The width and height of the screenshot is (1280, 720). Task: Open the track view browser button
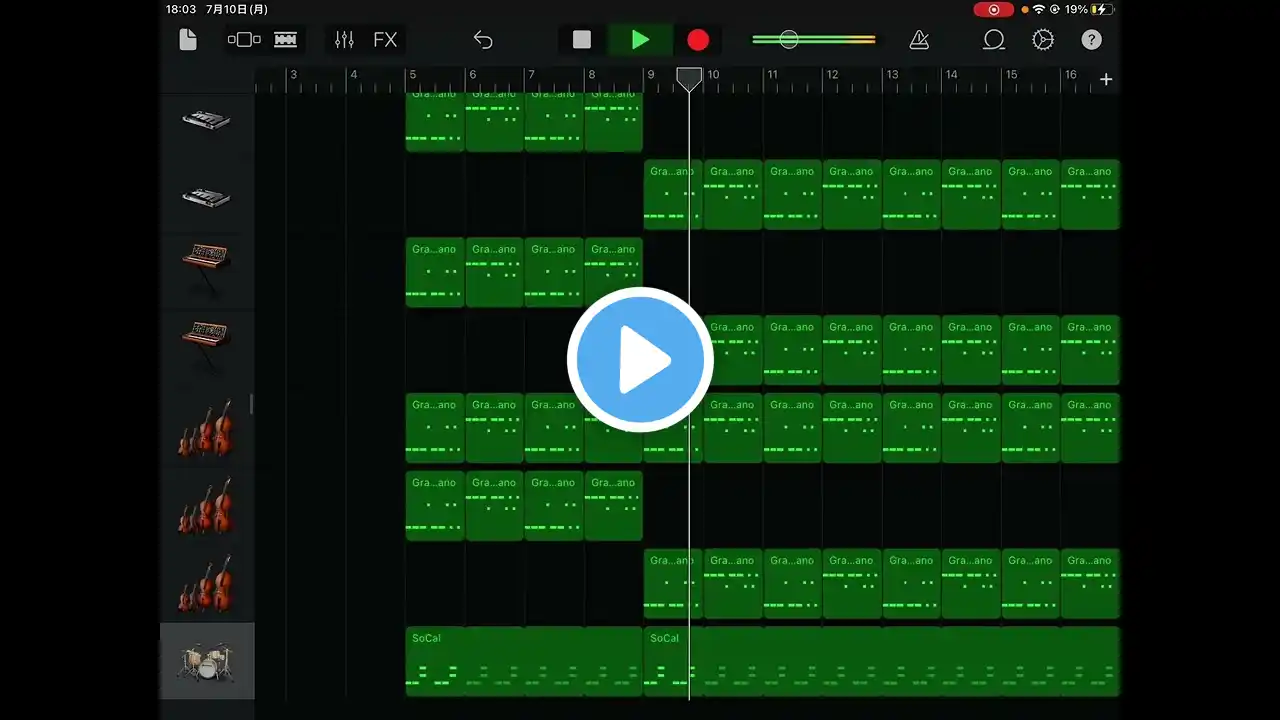[244, 40]
